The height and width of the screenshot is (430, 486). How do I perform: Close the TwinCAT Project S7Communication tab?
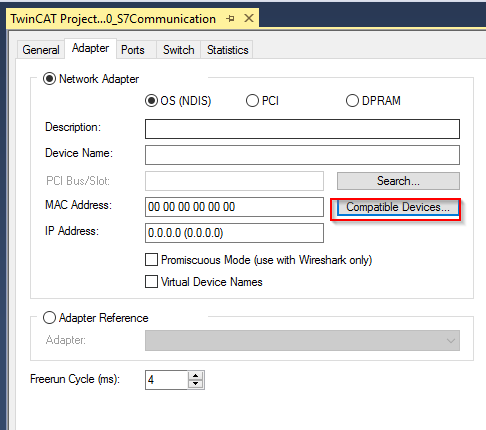tap(249, 18)
